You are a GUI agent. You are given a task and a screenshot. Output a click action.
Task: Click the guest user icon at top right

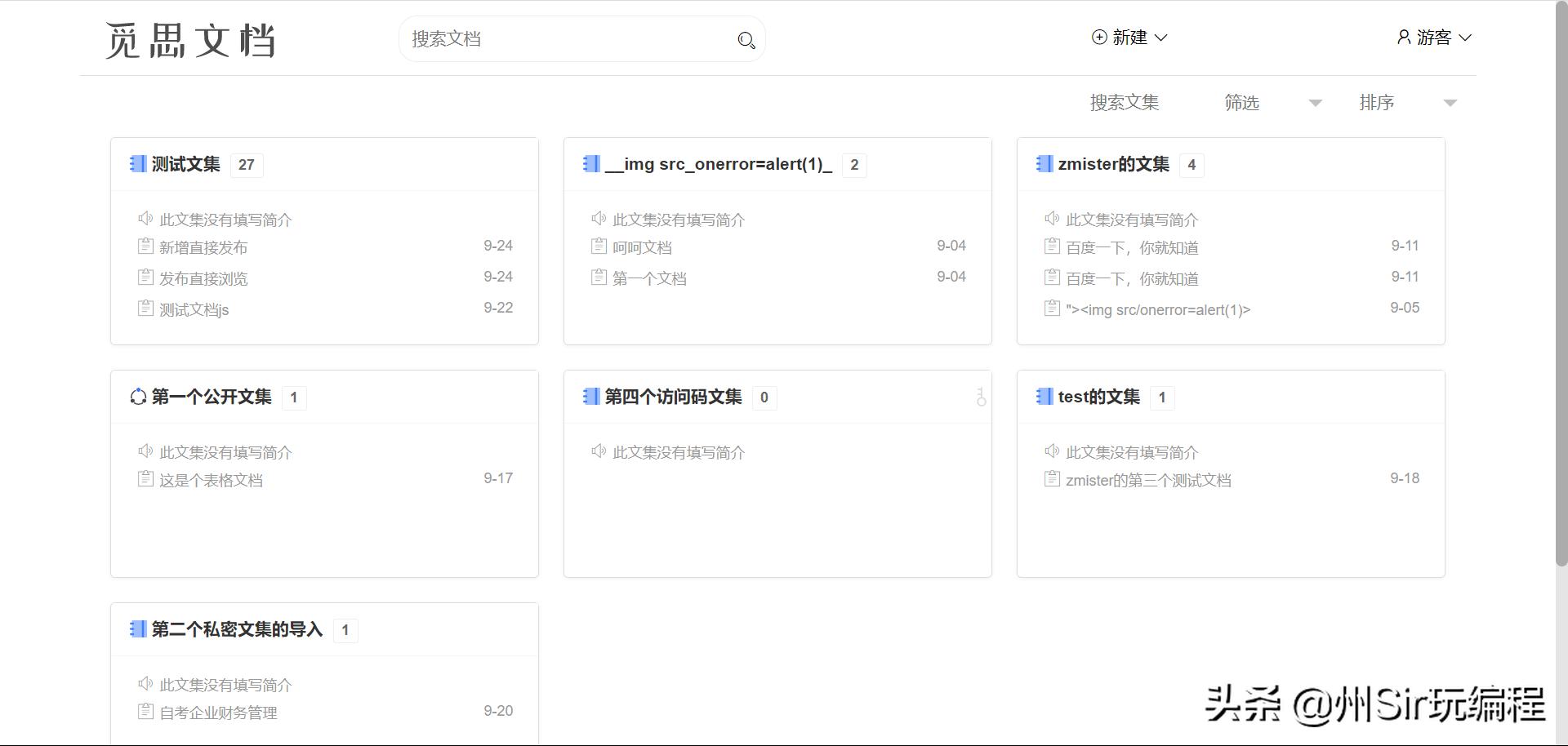(x=1403, y=37)
